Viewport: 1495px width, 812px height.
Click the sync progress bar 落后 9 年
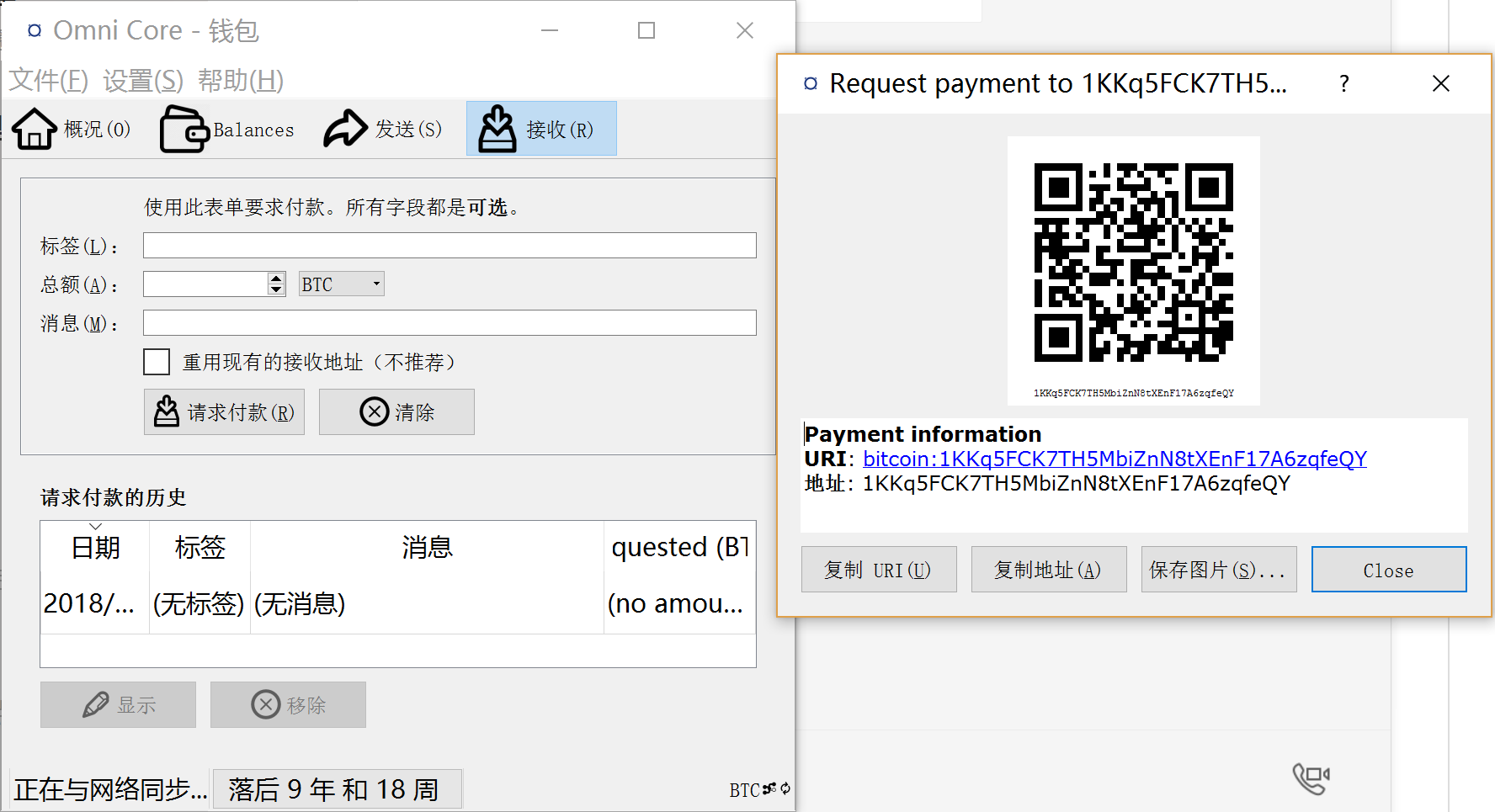point(337,789)
